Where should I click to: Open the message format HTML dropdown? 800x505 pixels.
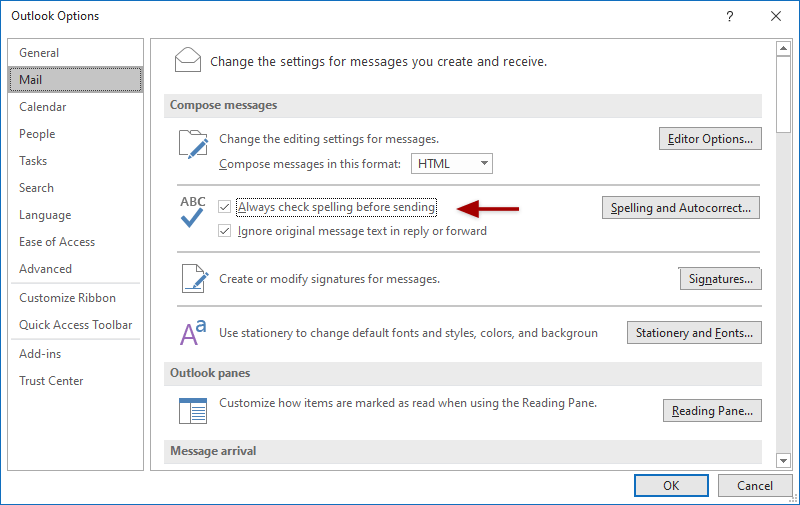453,163
